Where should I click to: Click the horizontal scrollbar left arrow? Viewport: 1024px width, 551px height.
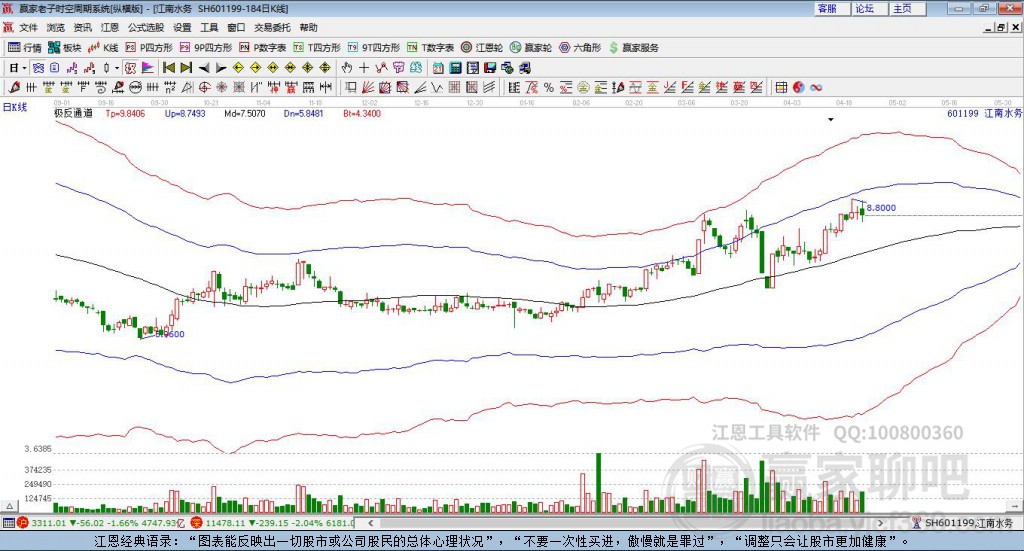[371, 523]
